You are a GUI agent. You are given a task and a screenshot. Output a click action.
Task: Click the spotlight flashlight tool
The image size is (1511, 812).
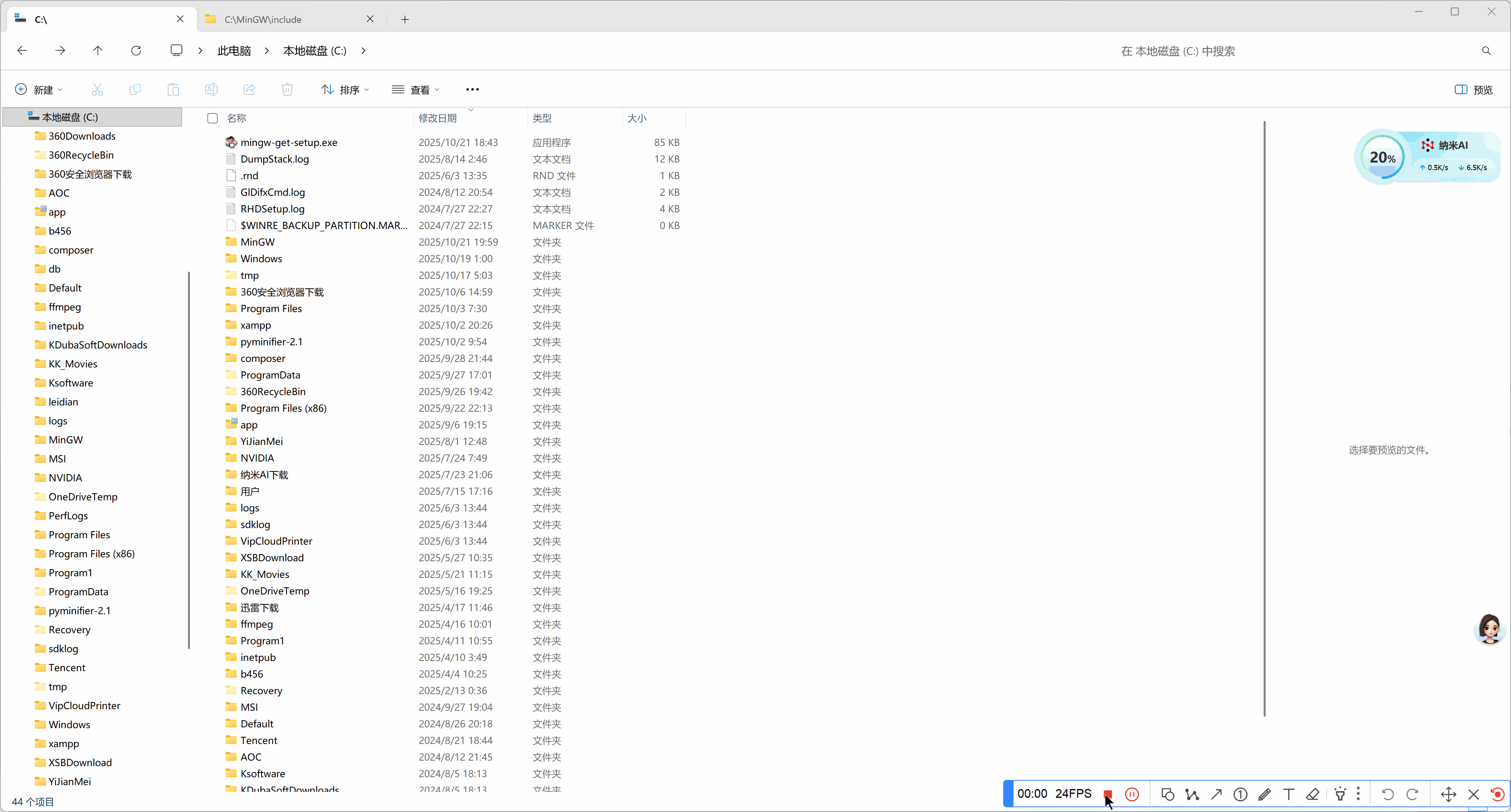point(1340,794)
